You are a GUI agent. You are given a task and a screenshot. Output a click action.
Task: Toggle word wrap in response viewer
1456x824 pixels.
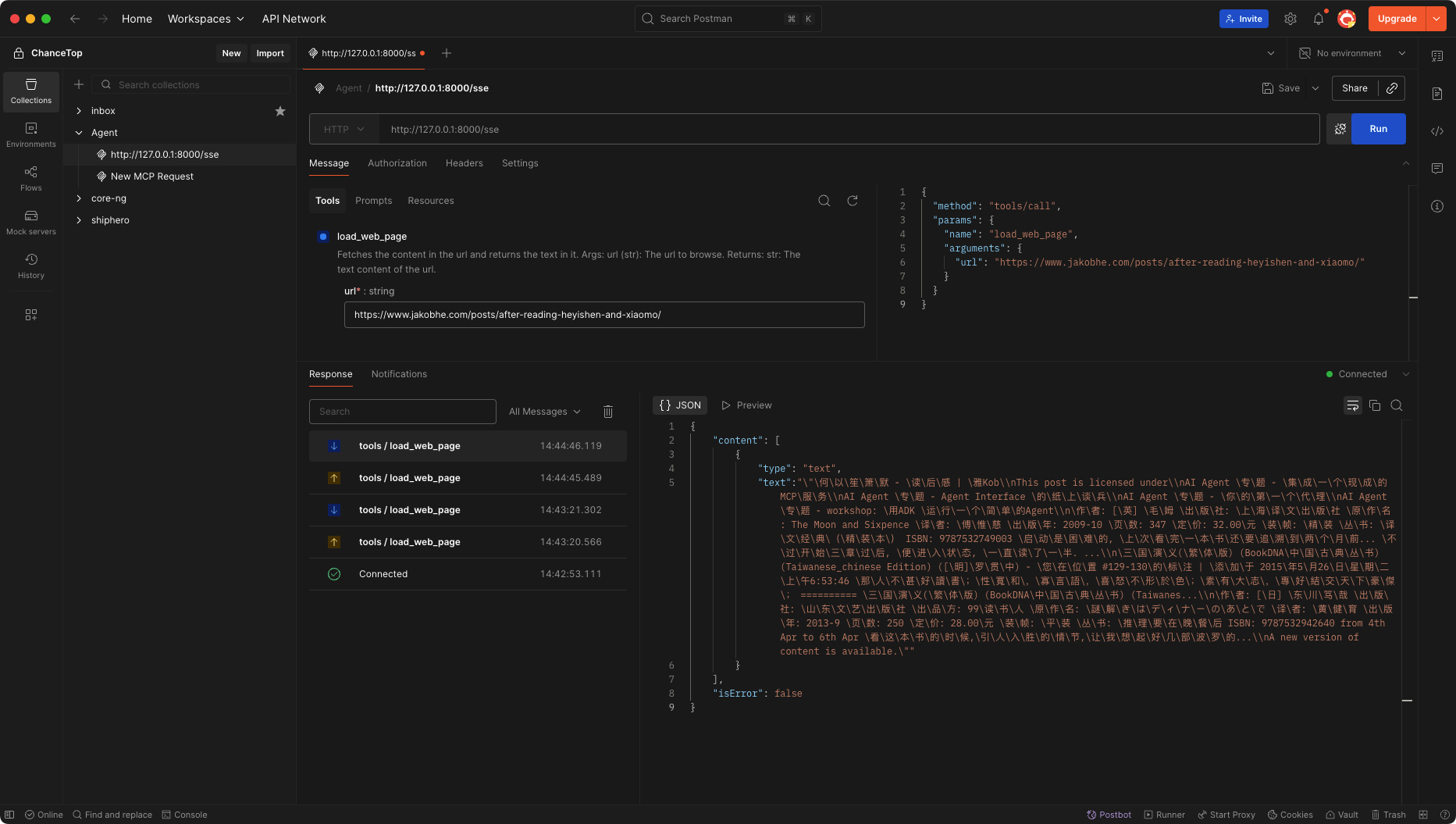tap(1353, 405)
